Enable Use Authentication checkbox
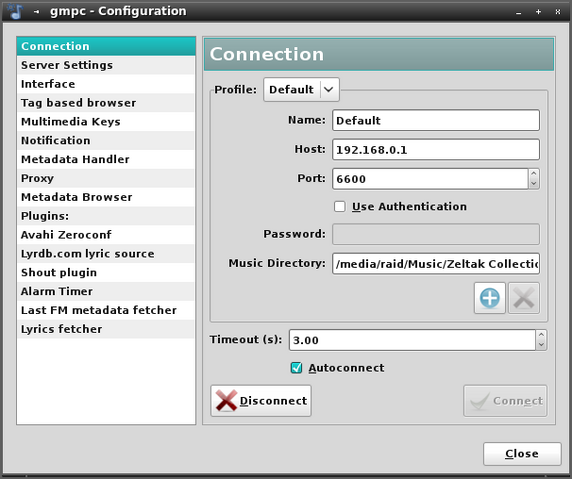This screenshot has height=479, width=572. tap(340, 206)
